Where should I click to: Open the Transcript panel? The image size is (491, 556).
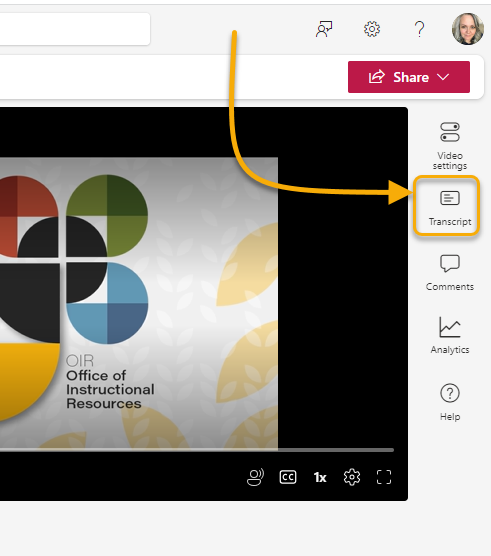pyautogui.click(x=450, y=208)
